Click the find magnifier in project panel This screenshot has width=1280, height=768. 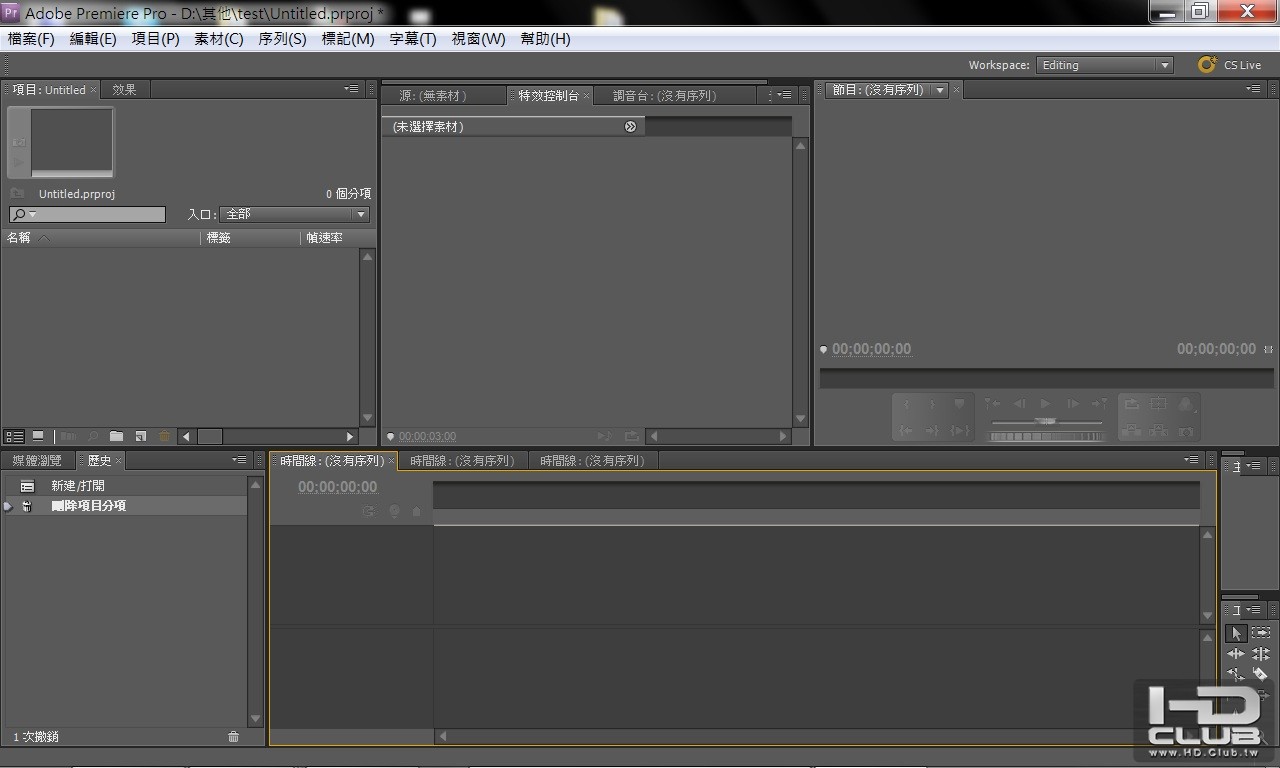click(x=93, y=437)
